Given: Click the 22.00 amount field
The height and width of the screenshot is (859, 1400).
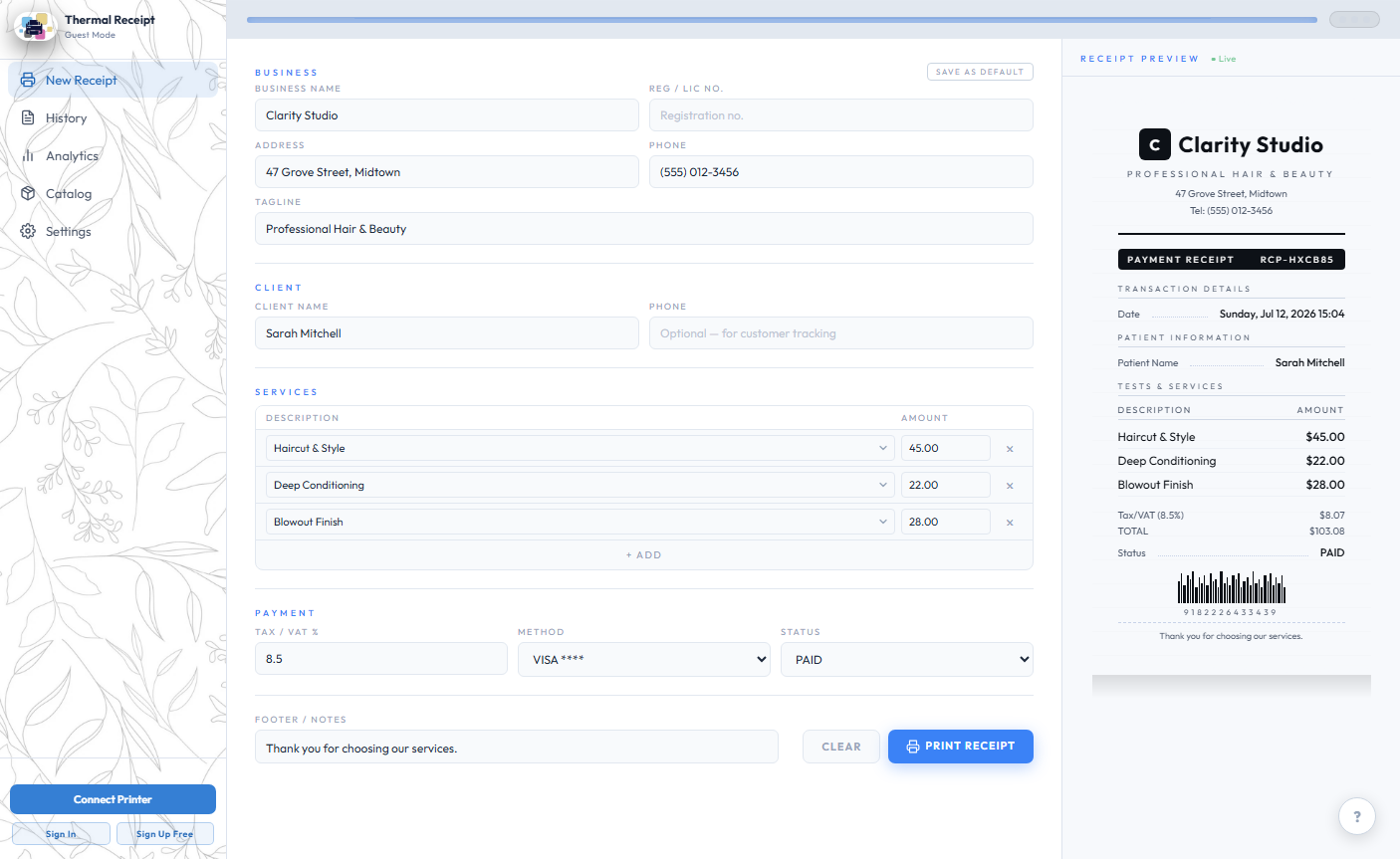Looking at the screenshot, I should pos(945,485).
